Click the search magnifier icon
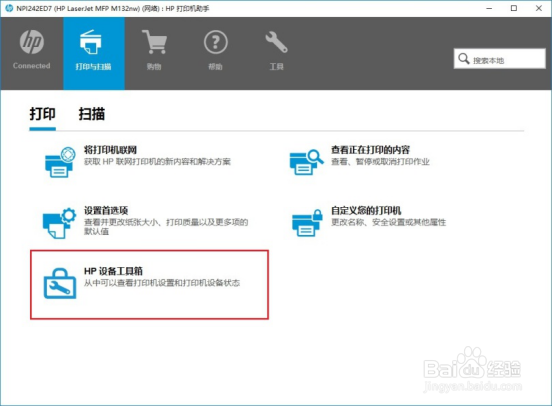This screenshot has height=406, width=552. click(x=464, y=58)
